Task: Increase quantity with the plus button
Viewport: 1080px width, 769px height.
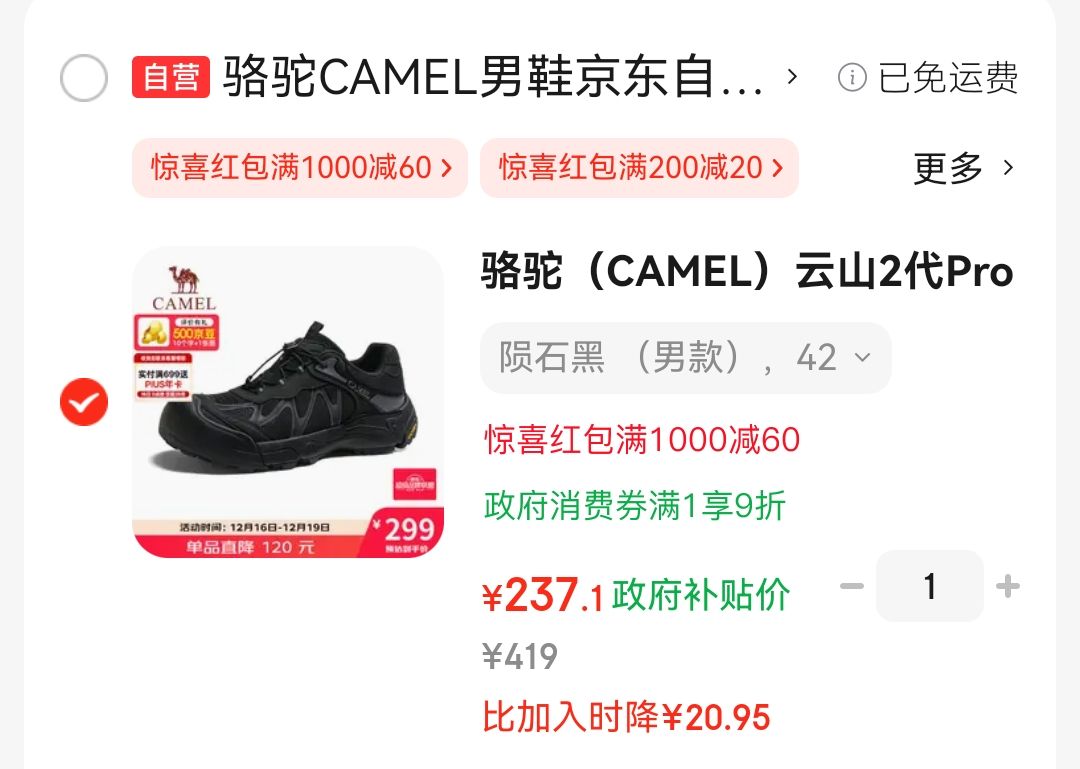Action: point(1008,586)
